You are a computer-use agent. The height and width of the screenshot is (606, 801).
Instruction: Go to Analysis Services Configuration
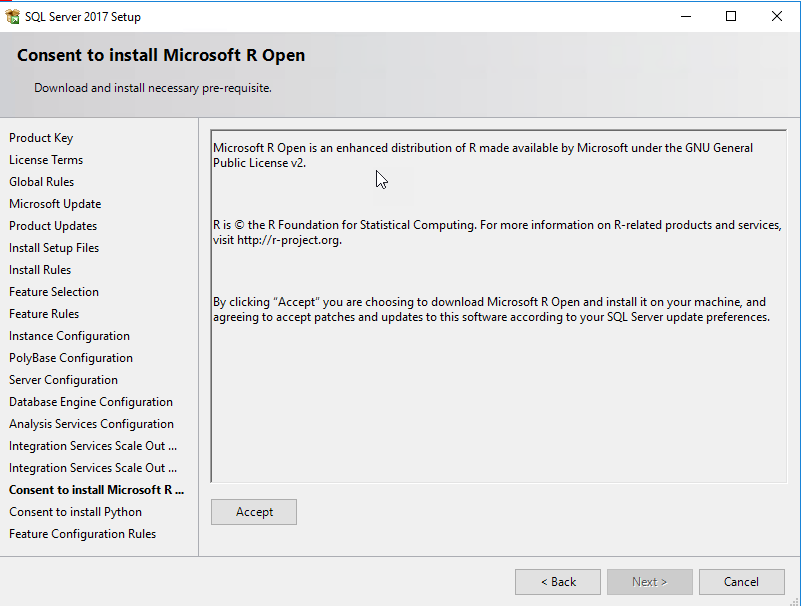(91, 424)
